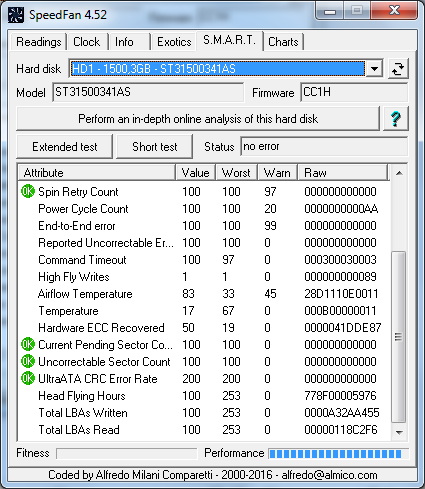
Task: Select the Temperature attribute row
Action: click(203, 311)
